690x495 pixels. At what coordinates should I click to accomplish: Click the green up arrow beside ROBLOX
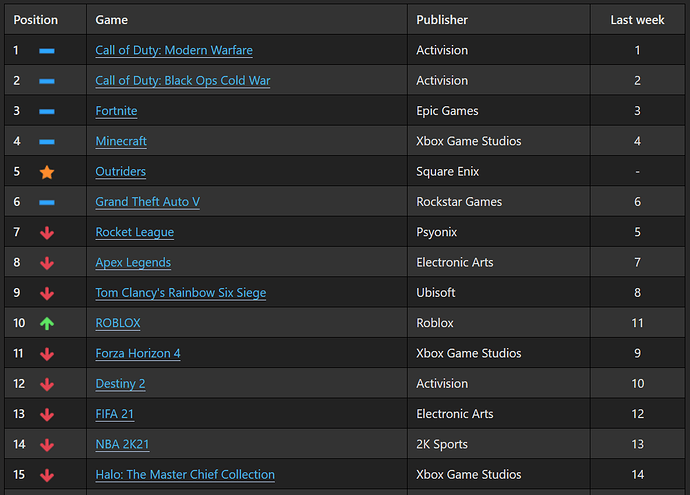pos(47,323)
